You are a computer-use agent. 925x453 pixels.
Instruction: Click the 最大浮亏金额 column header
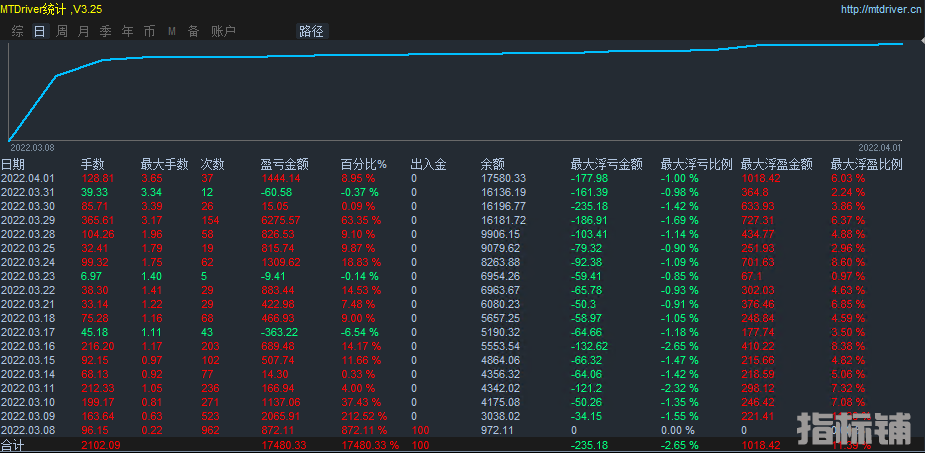pyautogui.click(x=606, y=165)
